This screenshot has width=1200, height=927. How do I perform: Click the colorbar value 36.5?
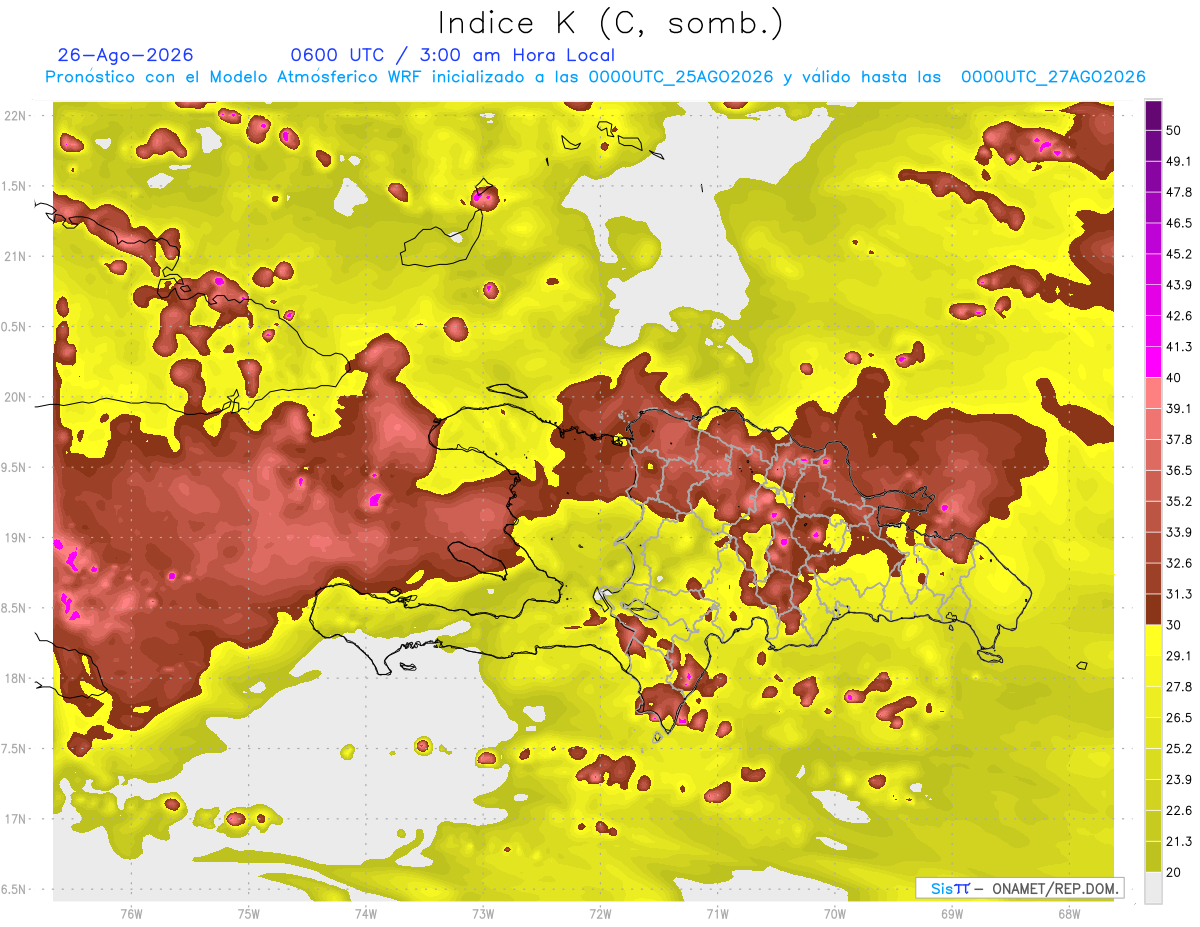(x=1179, y=470)
